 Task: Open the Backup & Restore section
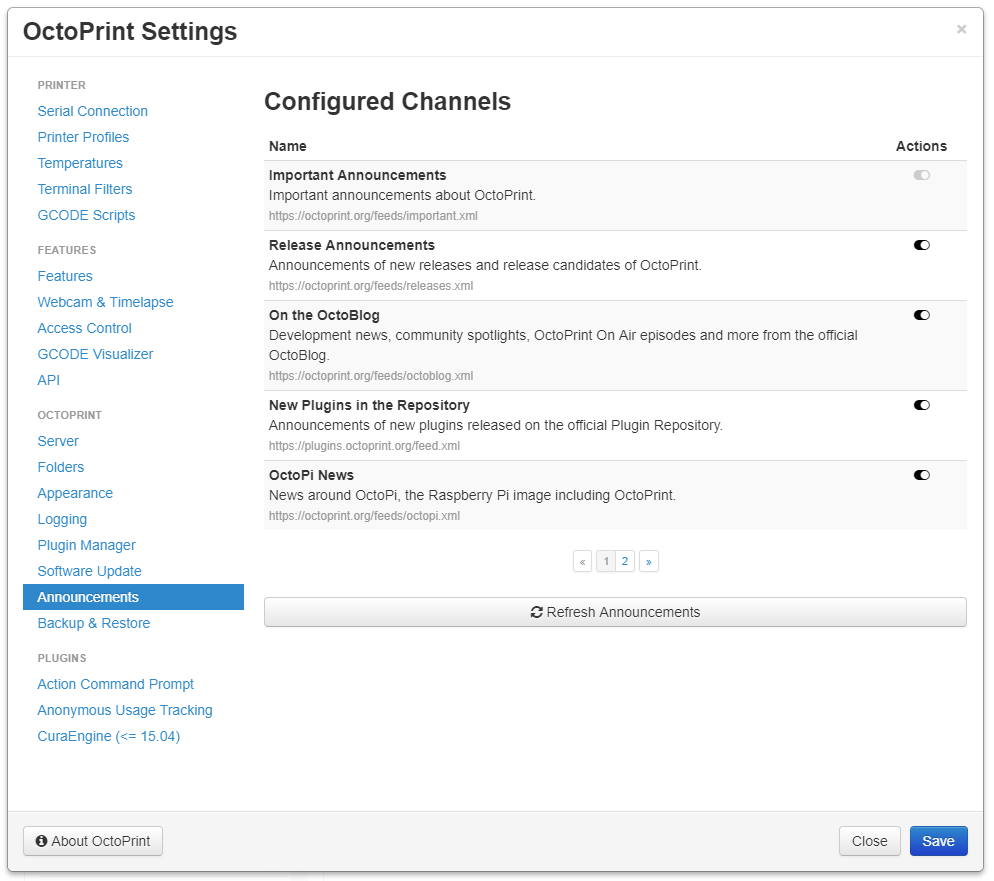(x=93, y=623)
